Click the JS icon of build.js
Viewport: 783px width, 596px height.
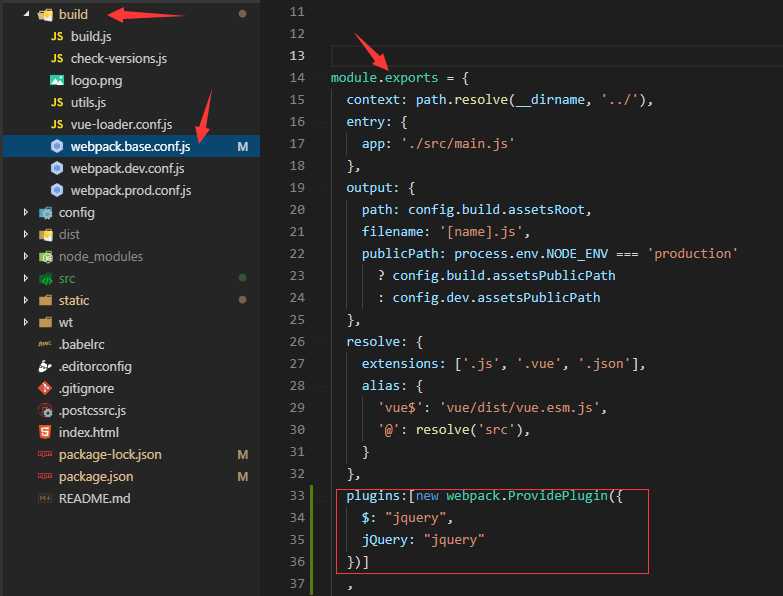point(57,36)
